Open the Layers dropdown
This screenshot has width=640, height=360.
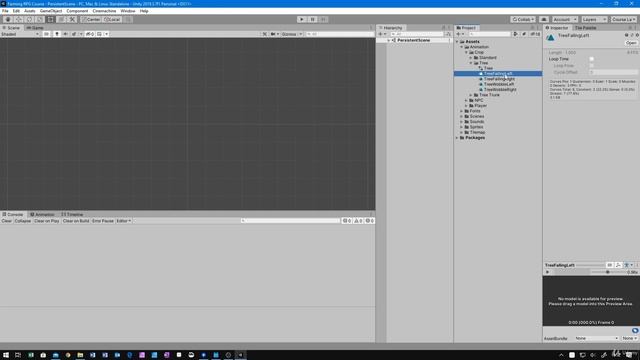tap(594, 20)
